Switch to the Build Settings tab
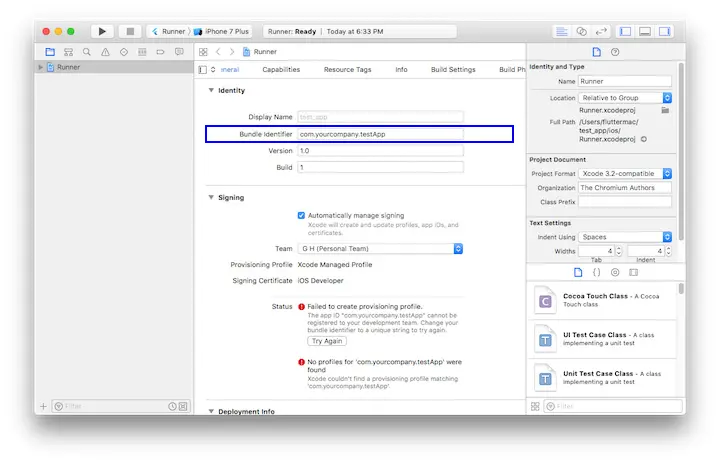This screenshot has height=464, width=720. [453, 69]
